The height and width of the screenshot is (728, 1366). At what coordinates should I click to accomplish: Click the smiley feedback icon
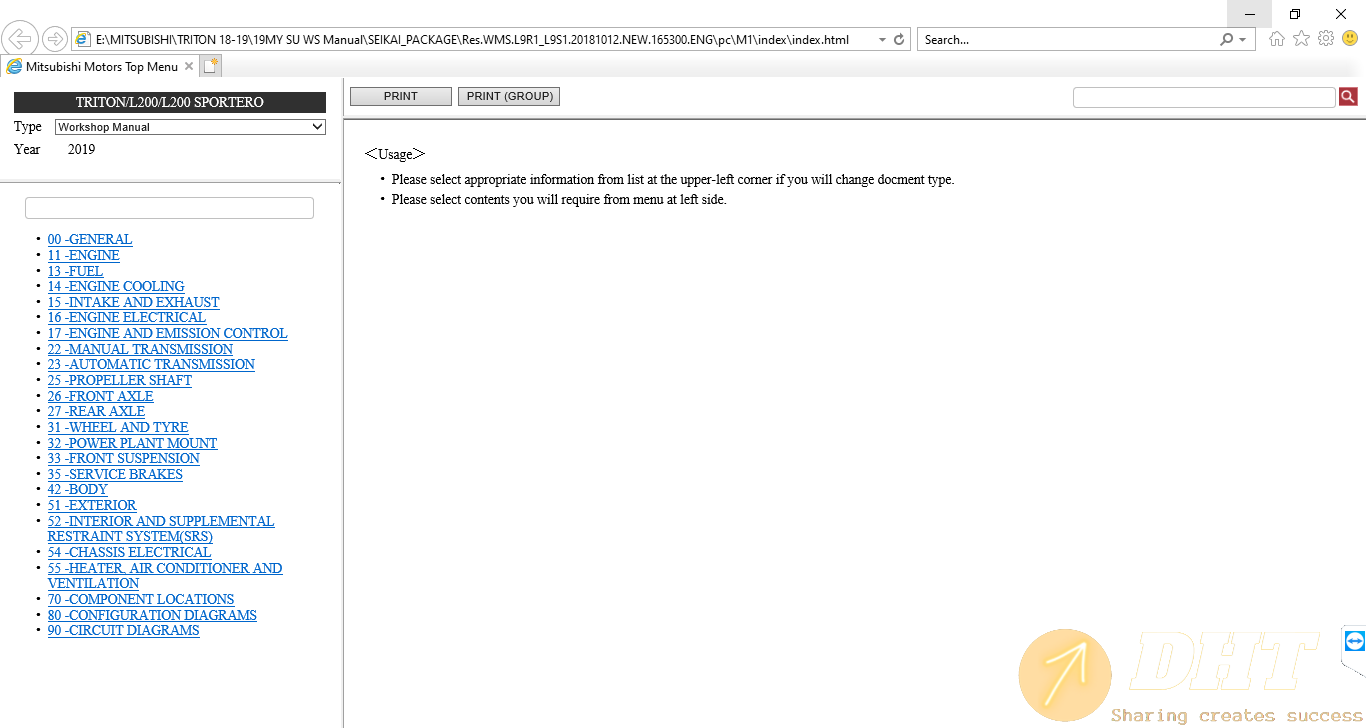pyautogui.click(x=1349, y=39)
